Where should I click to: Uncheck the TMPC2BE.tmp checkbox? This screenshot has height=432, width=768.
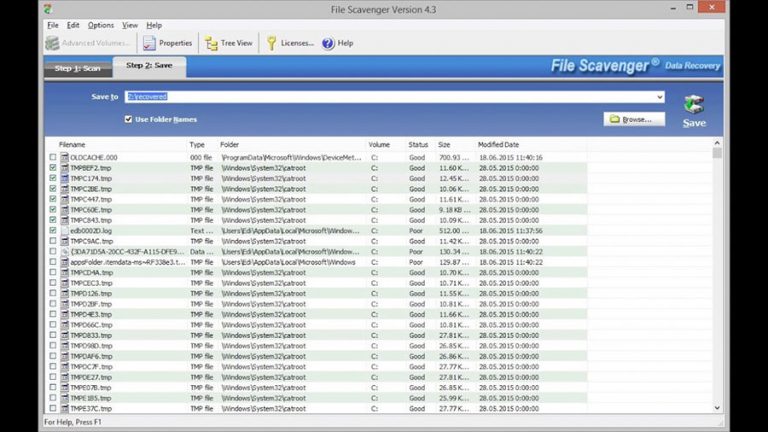point(52,189)
